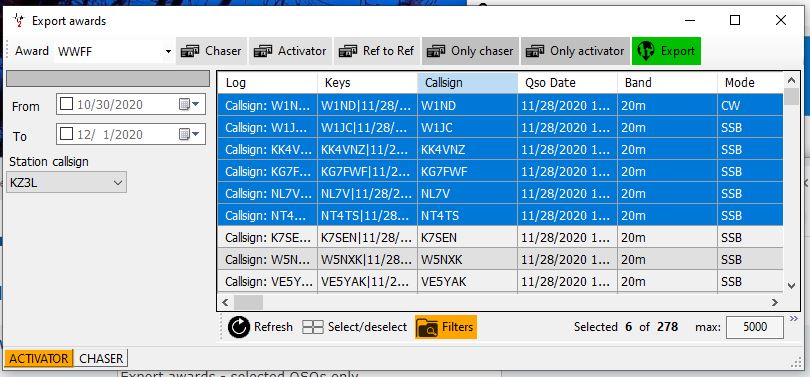Click the horizontal scrollbar thumb

tap(248, 302)
